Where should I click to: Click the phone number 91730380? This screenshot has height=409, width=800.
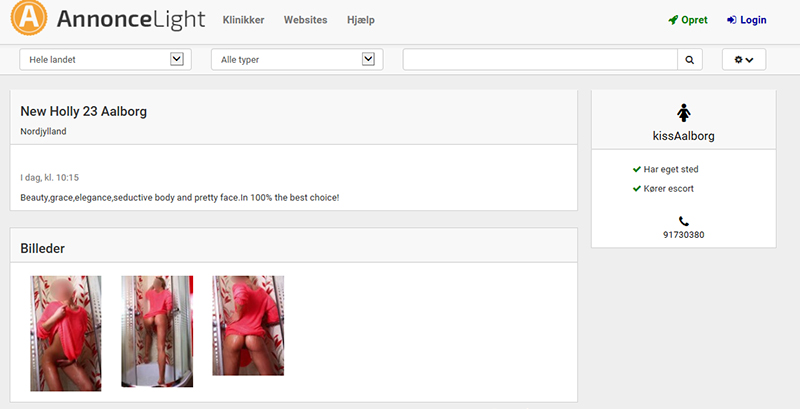point(684,235)
